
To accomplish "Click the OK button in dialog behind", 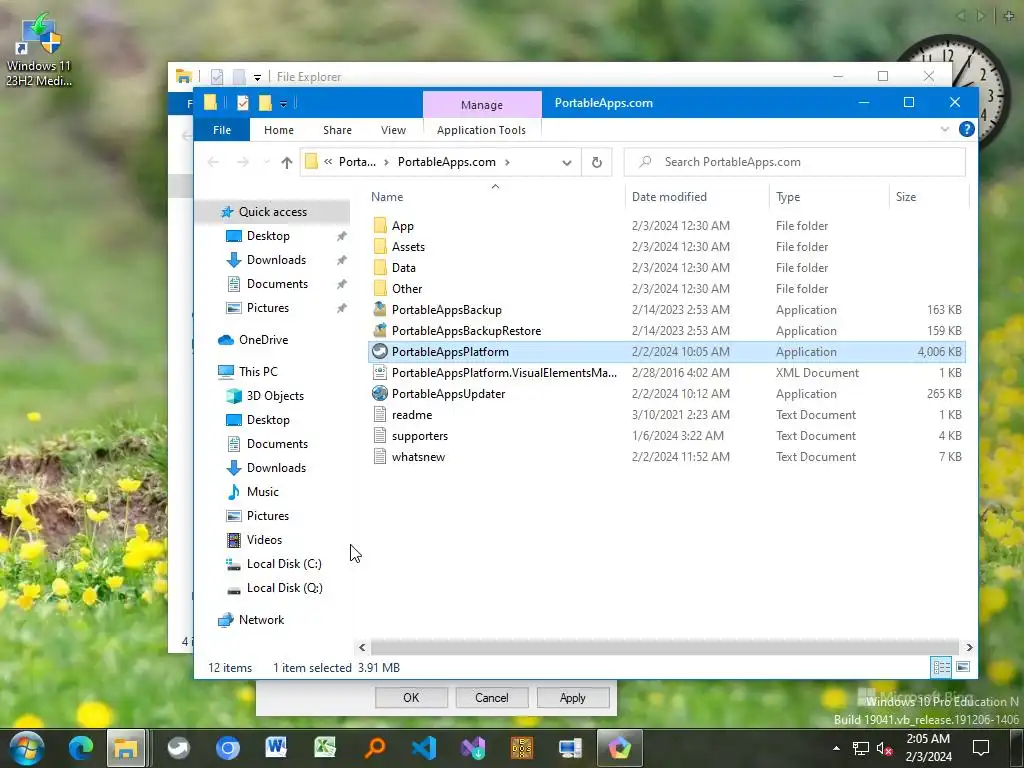I will tap(411, 697).
